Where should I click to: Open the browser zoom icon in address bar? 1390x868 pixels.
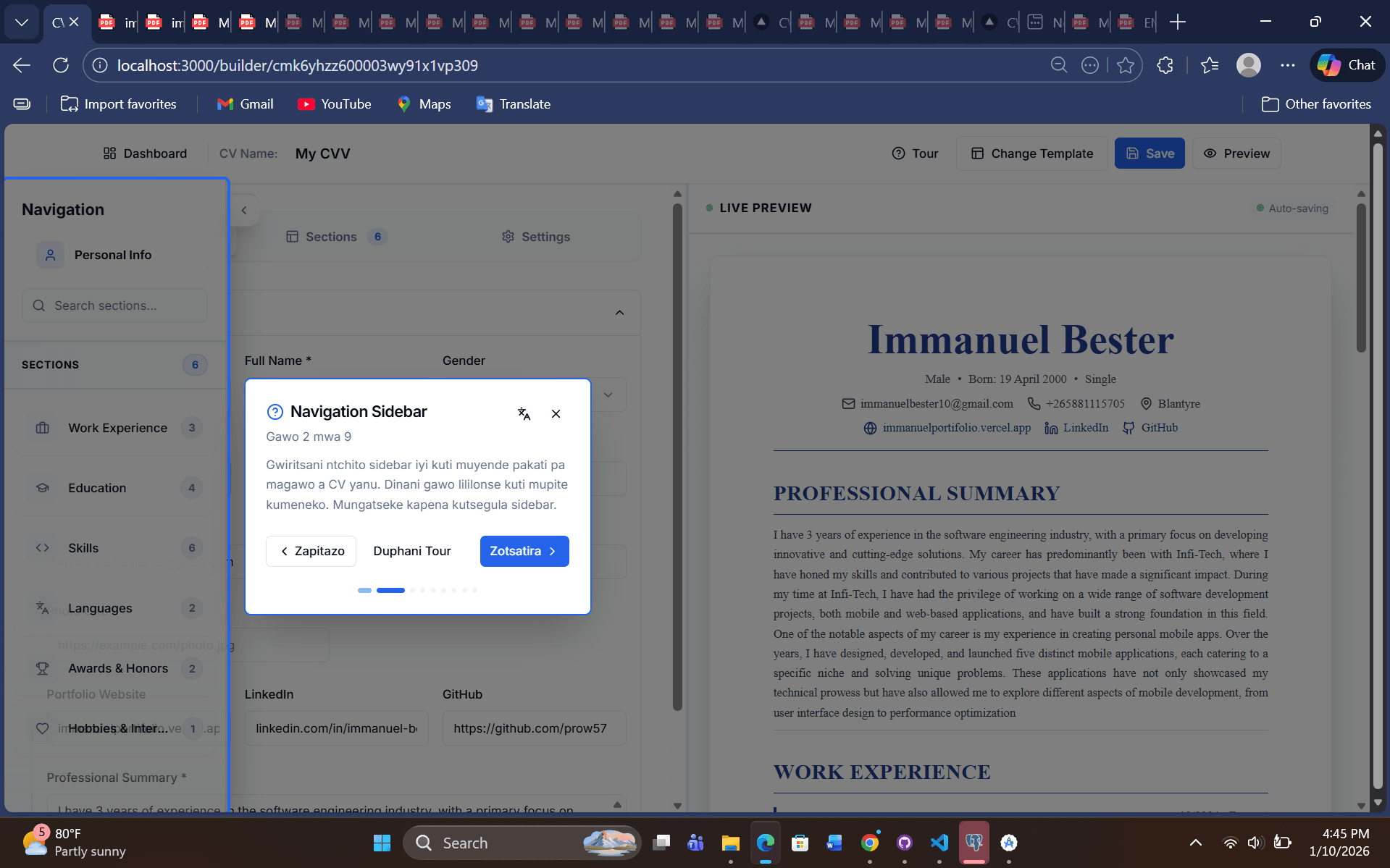1058,65
